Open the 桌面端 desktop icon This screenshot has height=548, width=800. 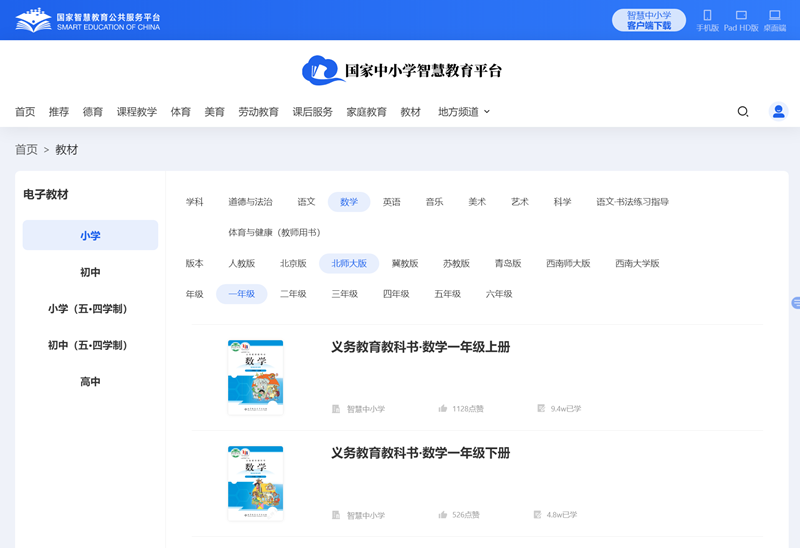[775, 15]
